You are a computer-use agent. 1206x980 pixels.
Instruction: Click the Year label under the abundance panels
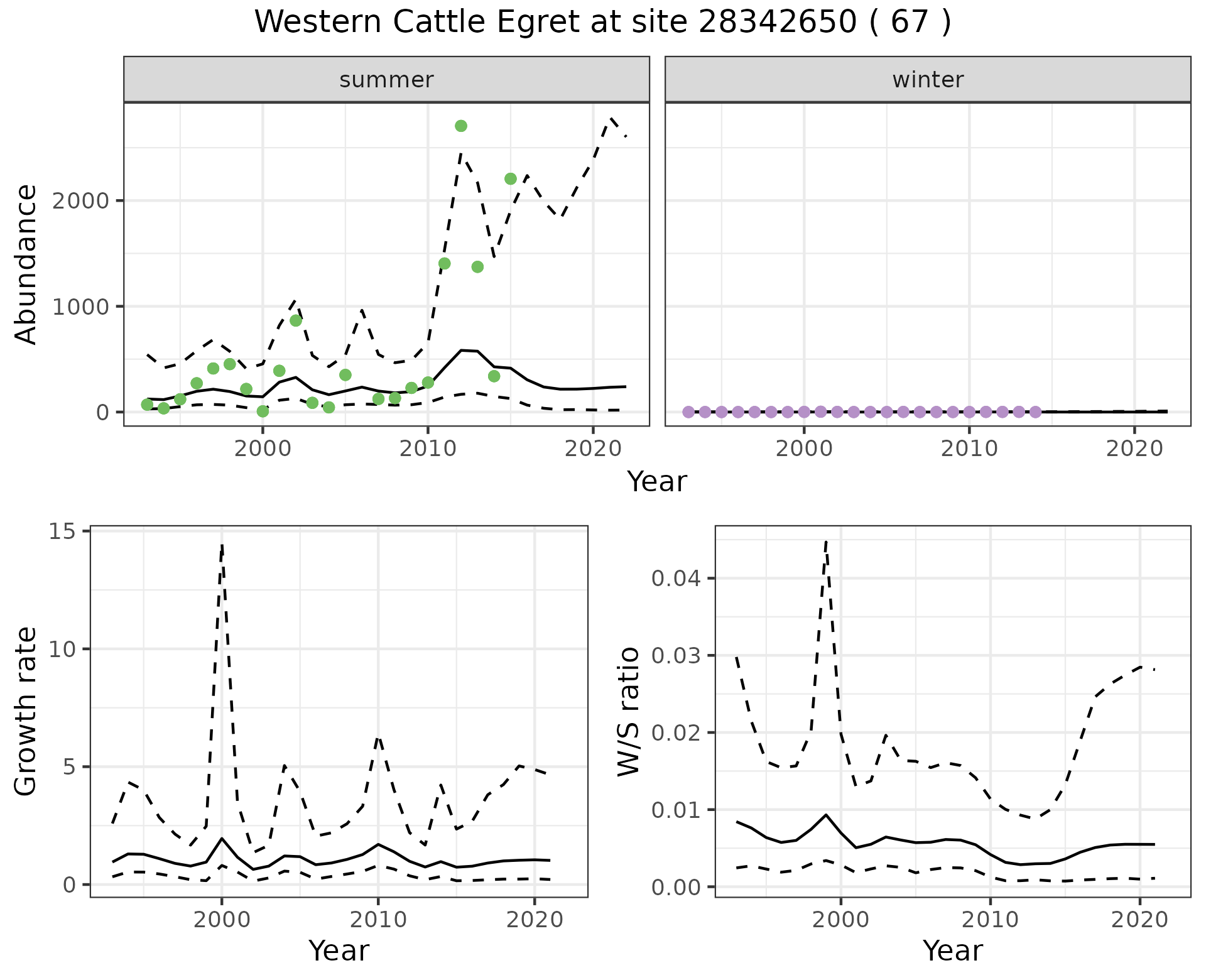point(657,482)
